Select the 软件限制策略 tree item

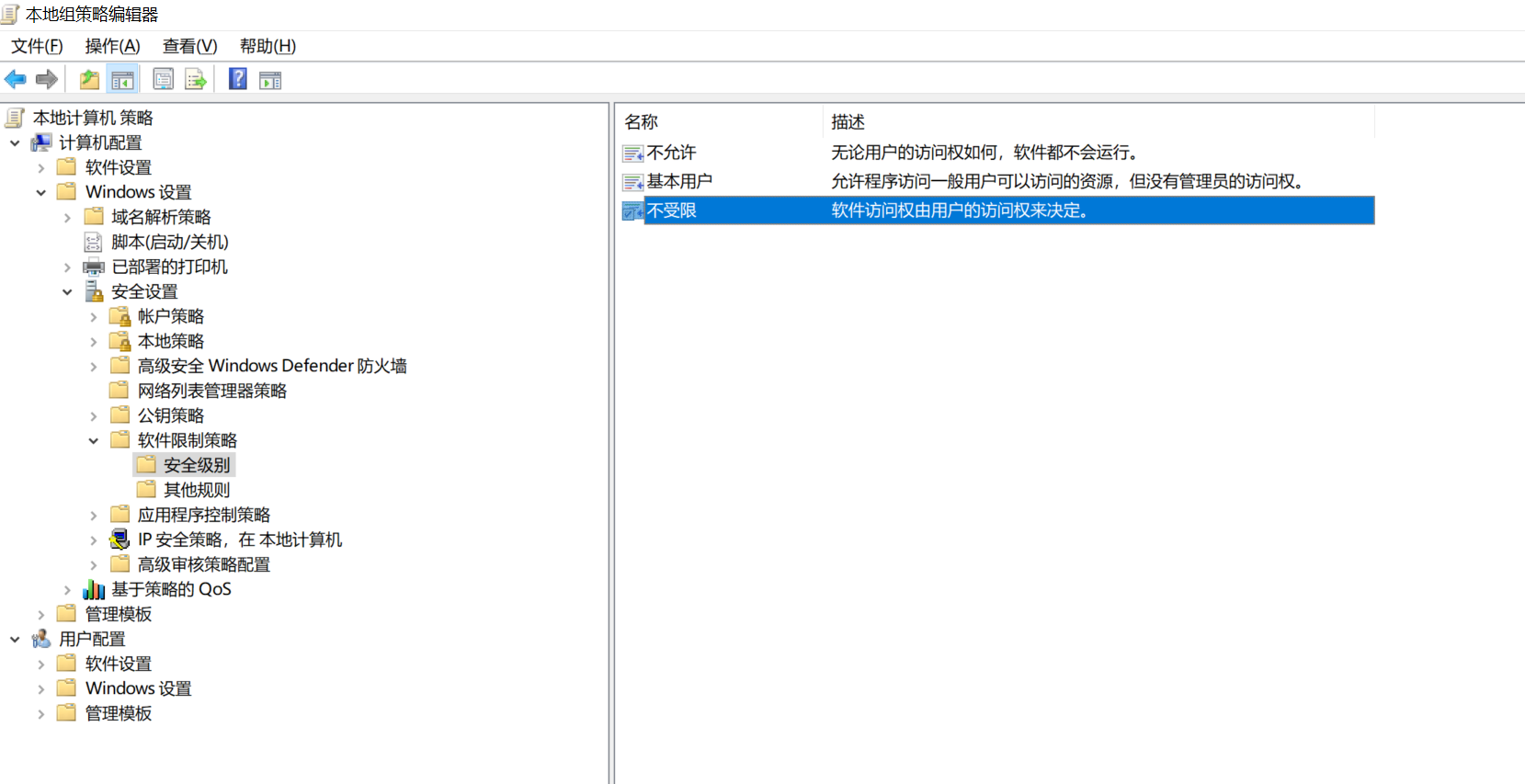click(188, 440)
